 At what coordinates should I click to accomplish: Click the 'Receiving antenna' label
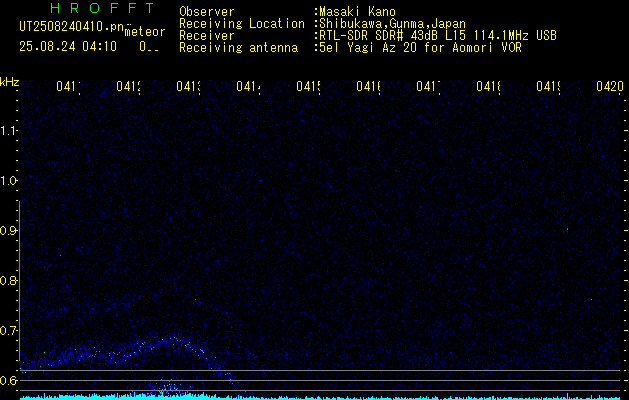[239, 48]
